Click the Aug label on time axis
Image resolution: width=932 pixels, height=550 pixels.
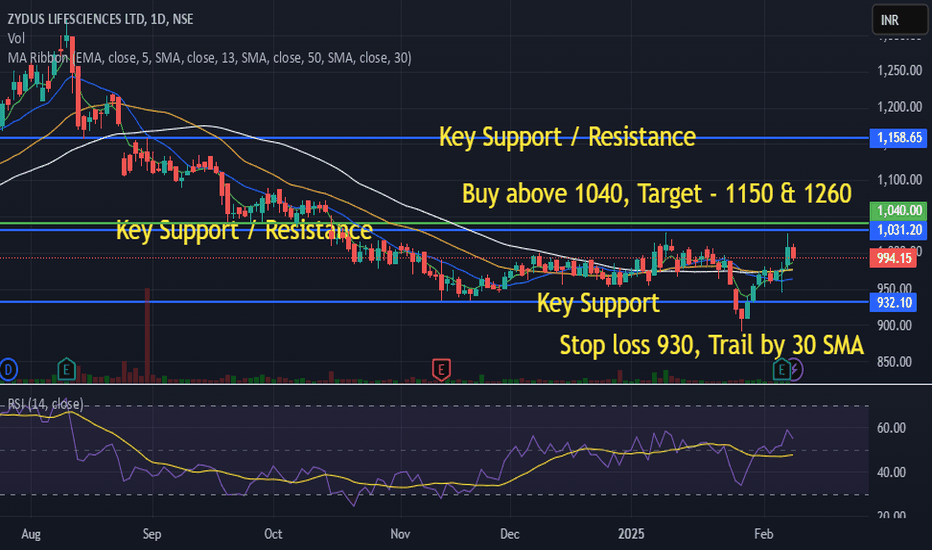[31, 534]
